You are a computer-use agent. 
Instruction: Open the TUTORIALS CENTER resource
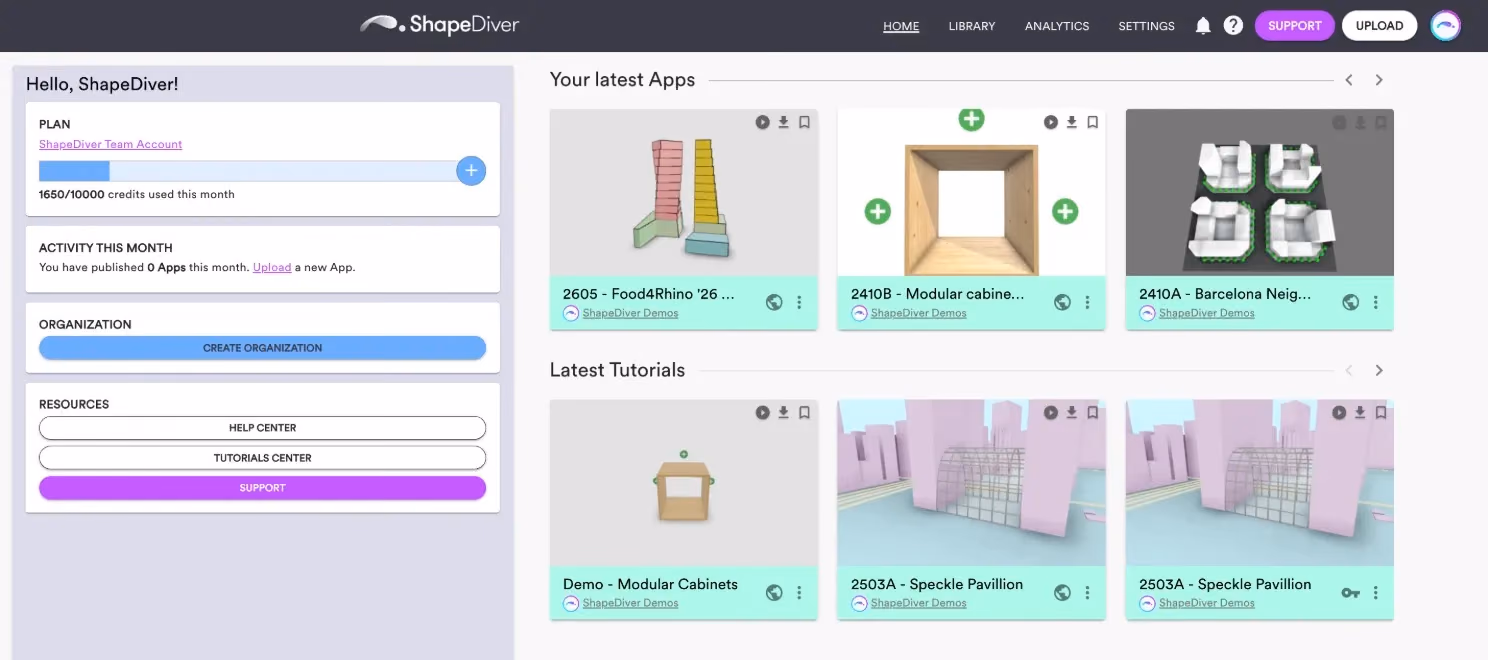pos(262,458)
